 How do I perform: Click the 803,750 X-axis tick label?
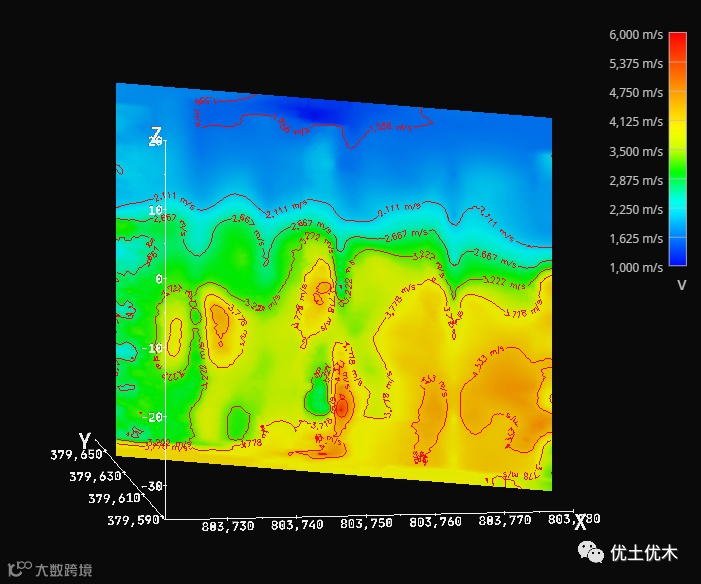(x=366, y=523)
